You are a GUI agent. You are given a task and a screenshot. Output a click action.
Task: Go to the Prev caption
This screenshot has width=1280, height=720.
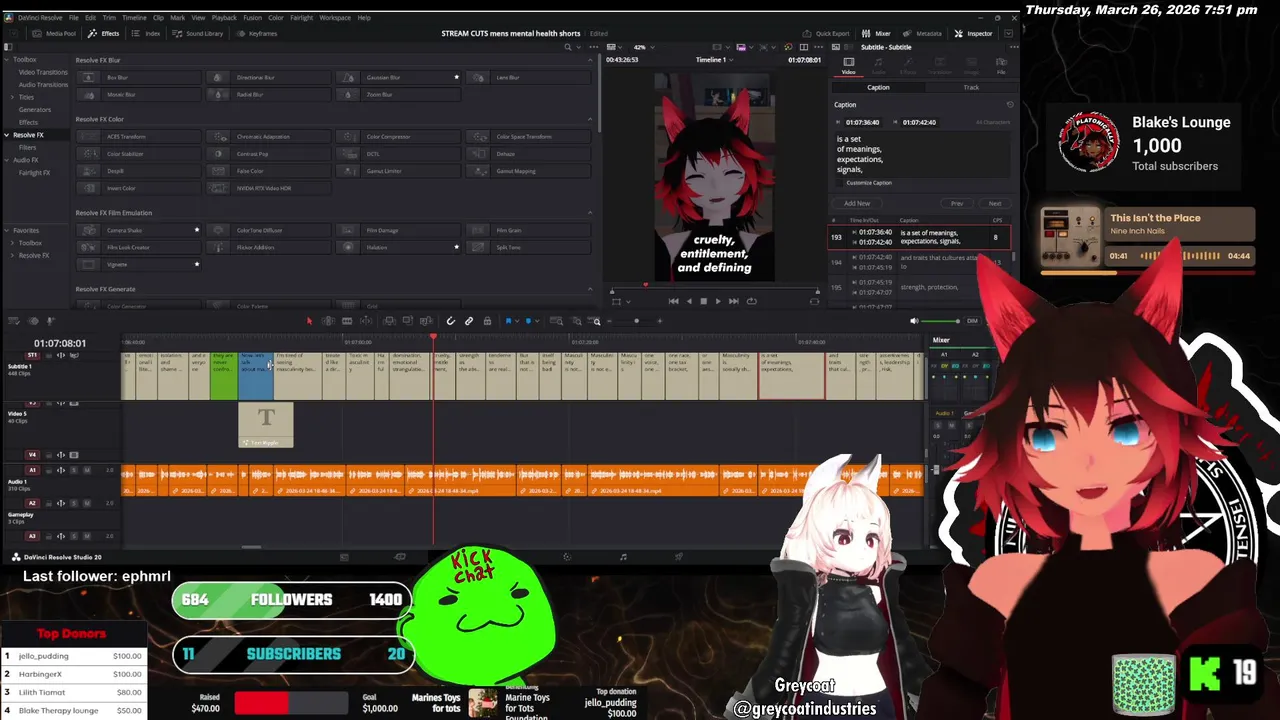coord(957,203)
